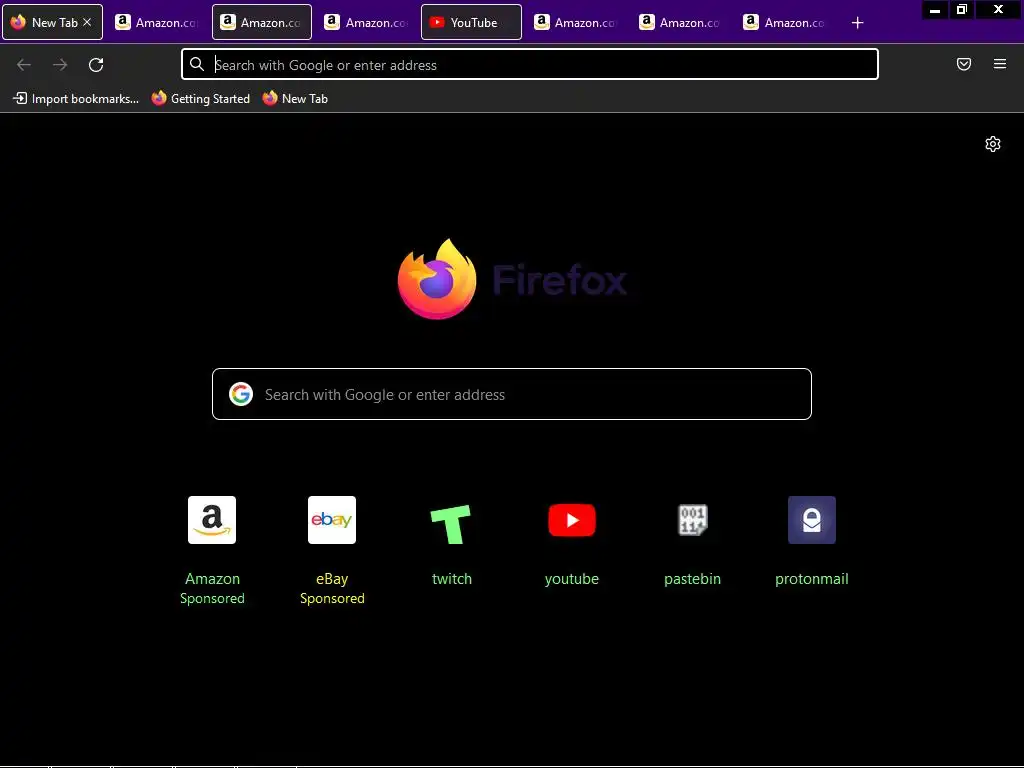Switch to Amazon tab beside the plus button
The height and width of the screenshot is (768, 1024).
(x=786, y=22)
